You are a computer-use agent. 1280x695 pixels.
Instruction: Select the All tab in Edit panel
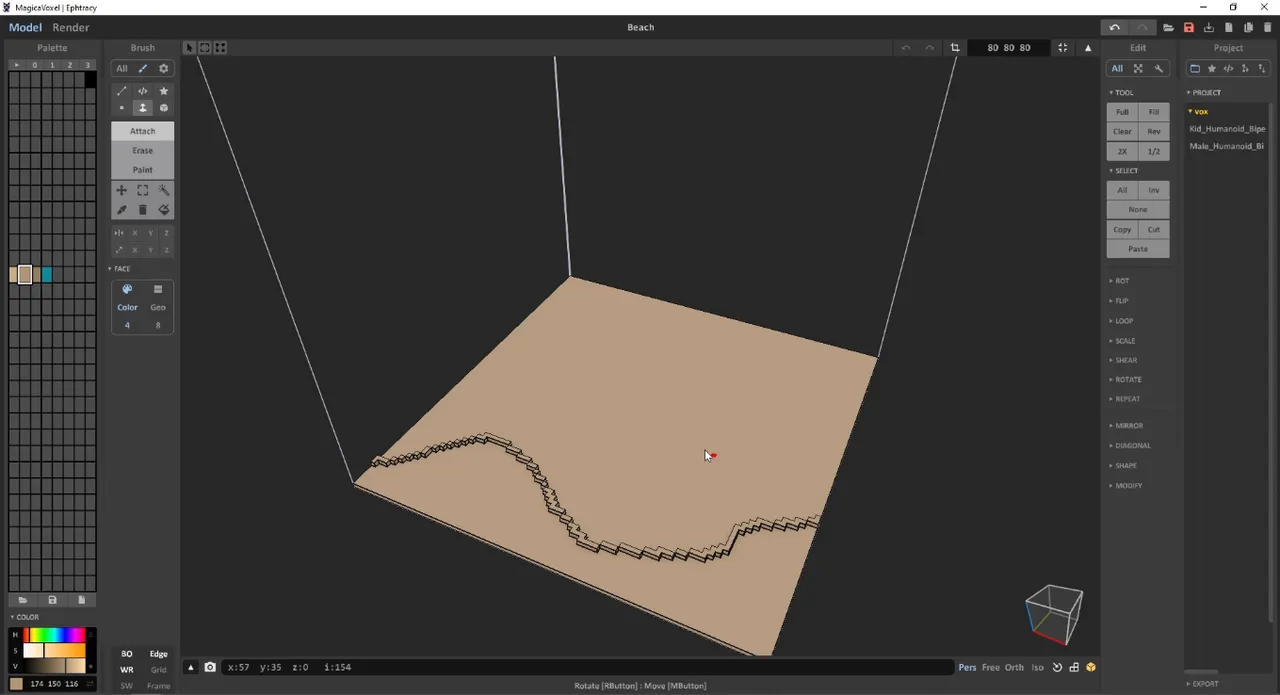(x=1117, y=68)
